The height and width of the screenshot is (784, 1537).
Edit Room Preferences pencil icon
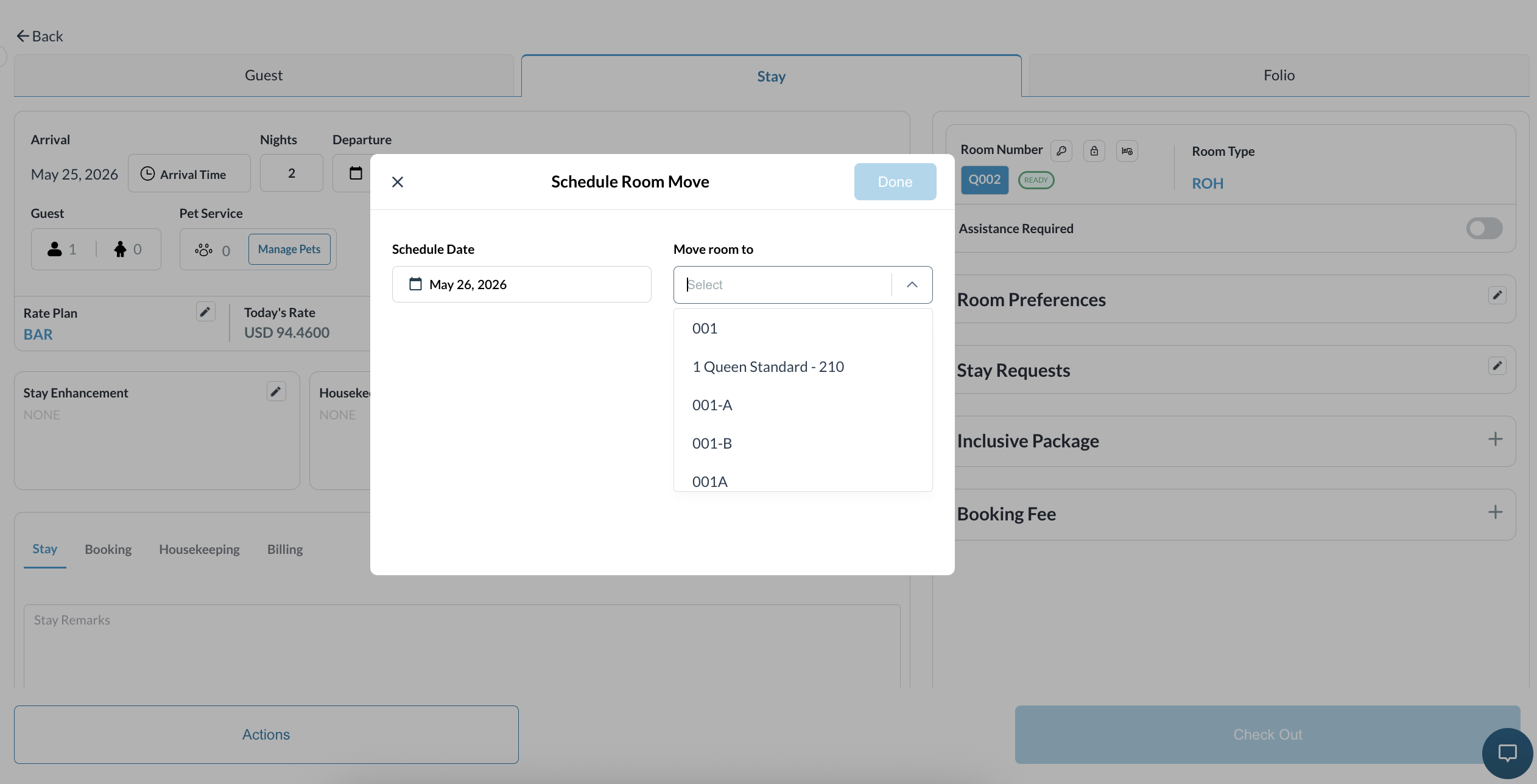[1497, 295]
